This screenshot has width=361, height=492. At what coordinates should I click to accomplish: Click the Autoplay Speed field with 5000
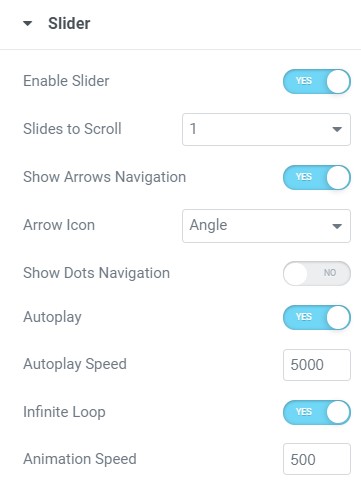(317, 365)
